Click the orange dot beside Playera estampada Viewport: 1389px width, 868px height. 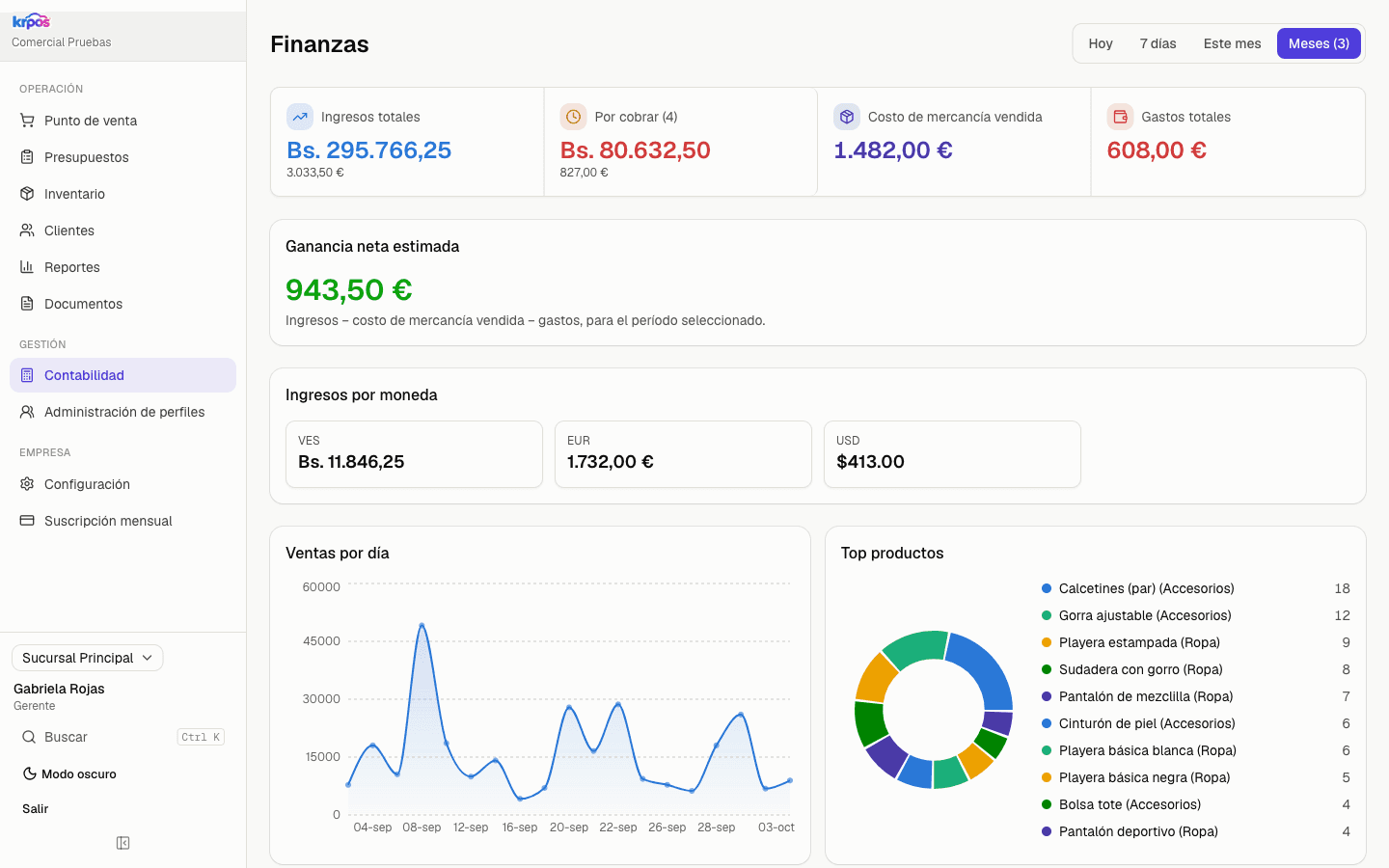coord(1047,642)
